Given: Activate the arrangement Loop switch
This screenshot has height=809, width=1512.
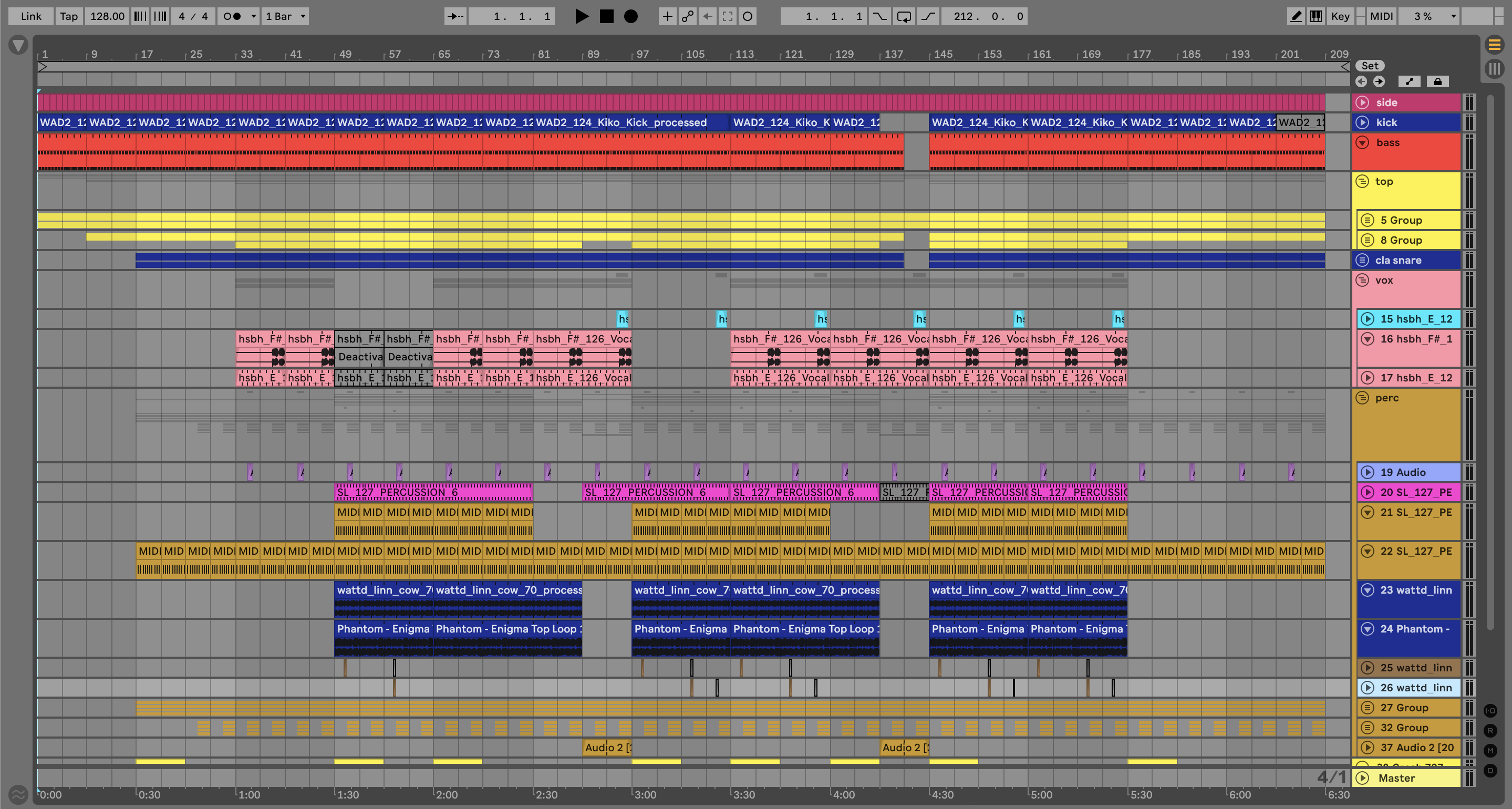Looking at the screenshot, I should [904, 16].
